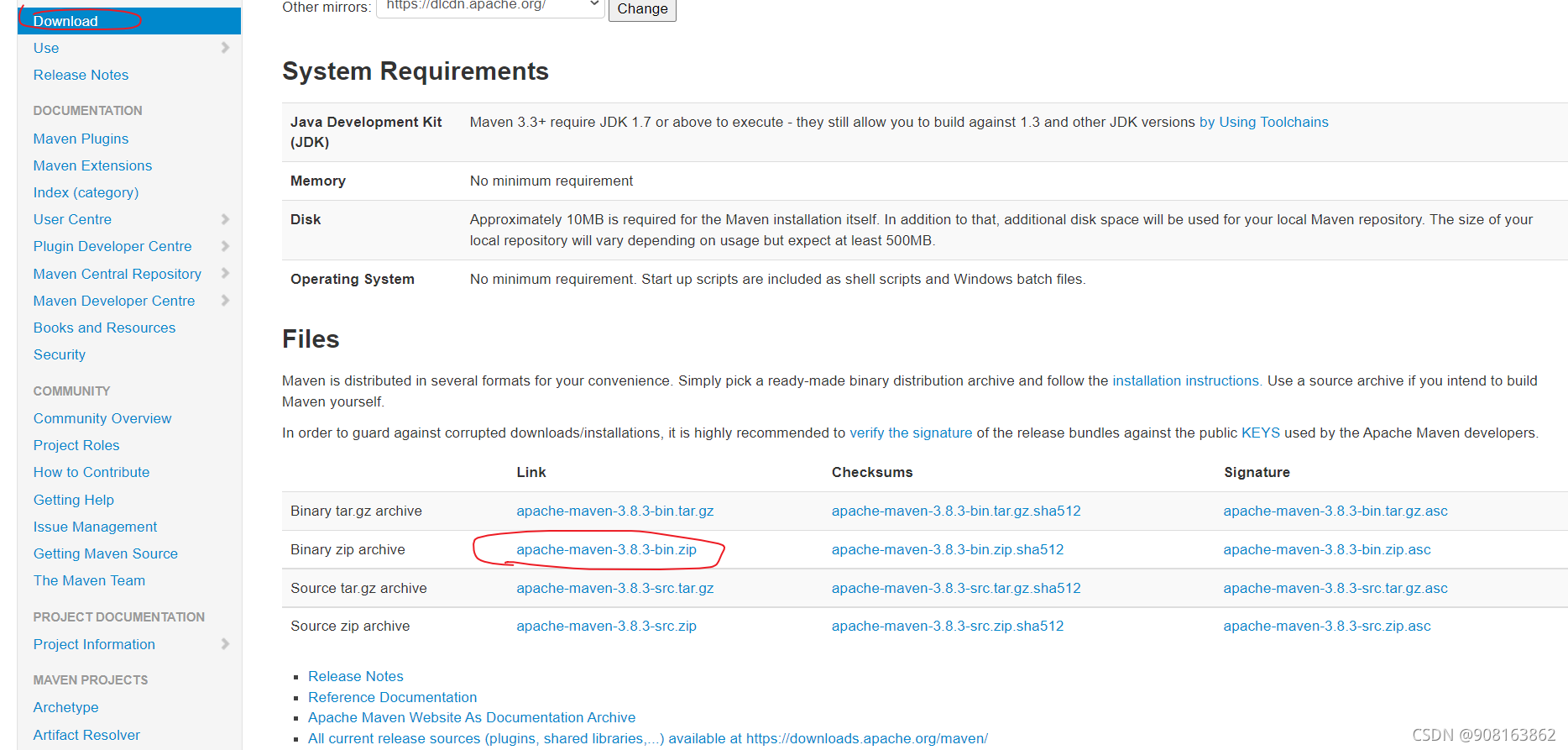Open Maven Developer Centre link
1568x750 pixels.
[x=114, y=301]
